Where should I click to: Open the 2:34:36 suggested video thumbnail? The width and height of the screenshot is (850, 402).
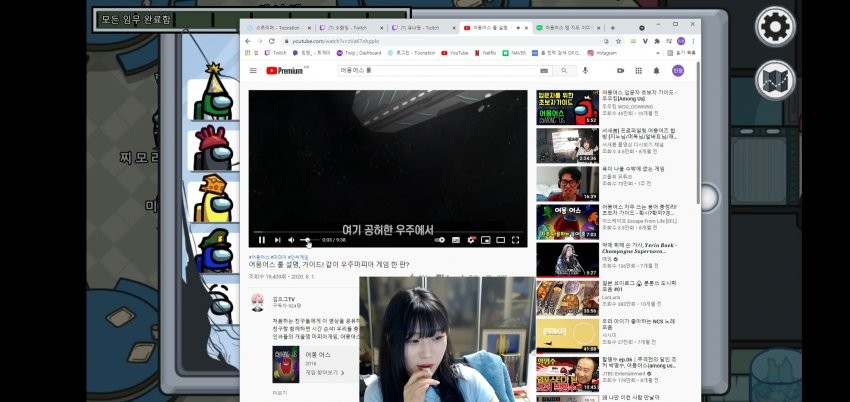pyautogui.click(x=568, y=145)
